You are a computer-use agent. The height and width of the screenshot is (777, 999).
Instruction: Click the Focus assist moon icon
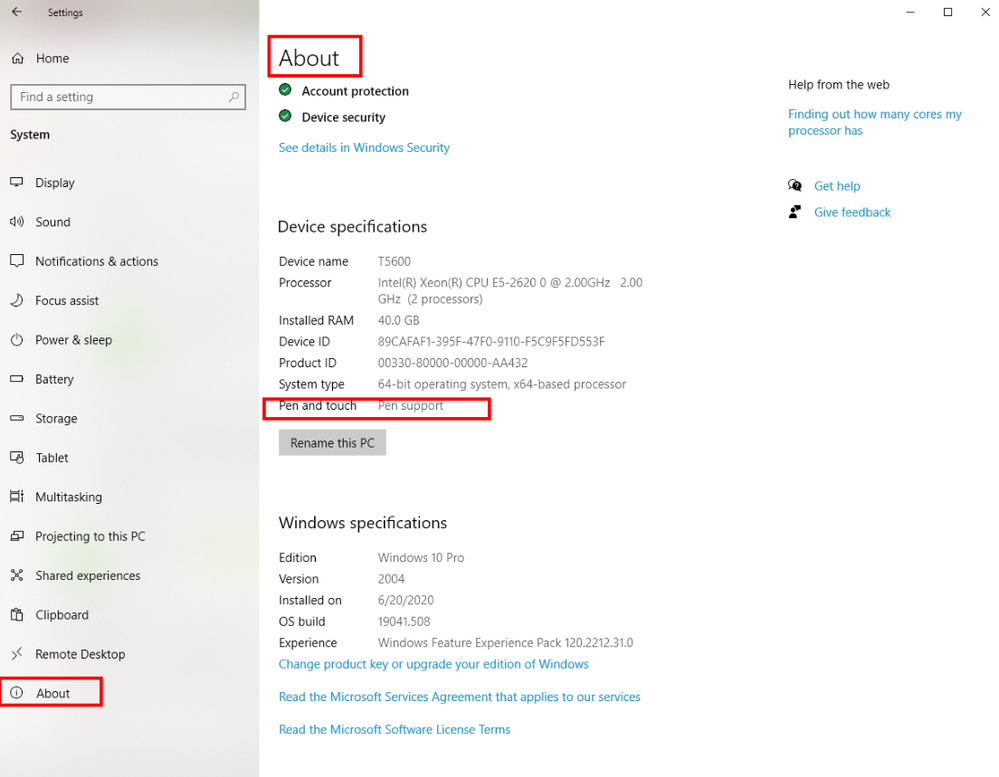pyautogui.click(x=17, y=300)
